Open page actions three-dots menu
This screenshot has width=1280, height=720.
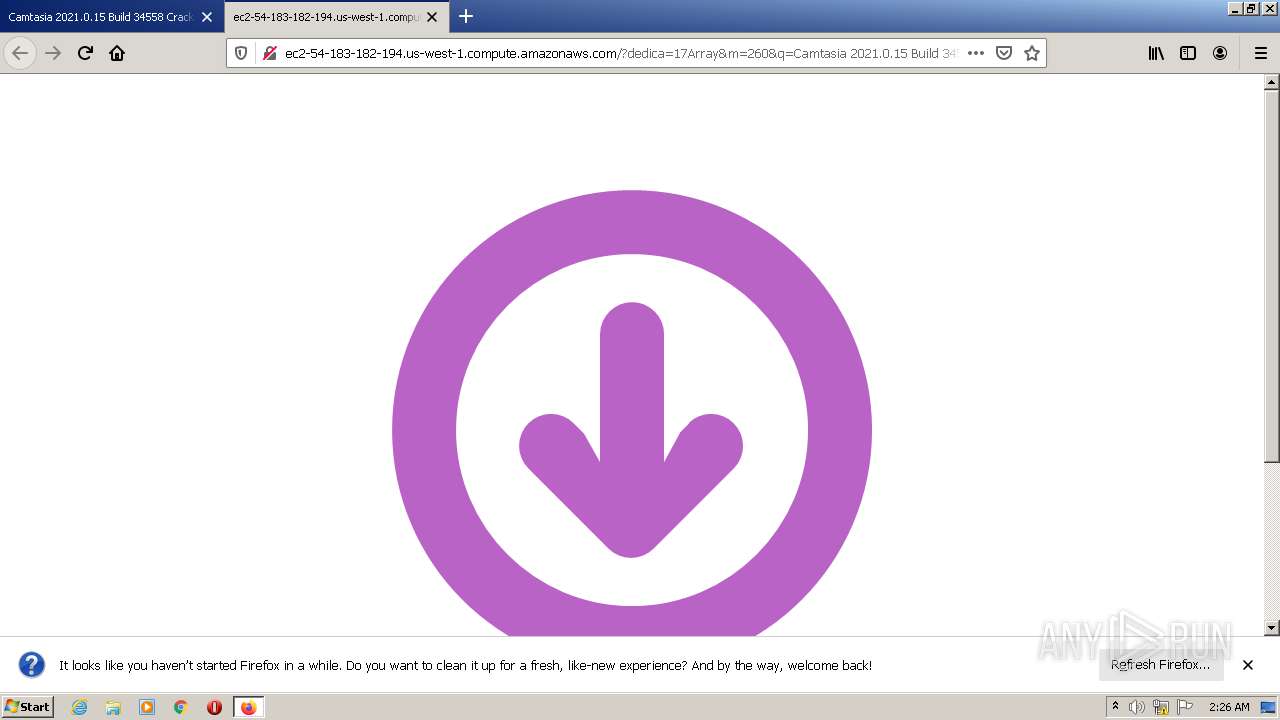coord(976,53)
